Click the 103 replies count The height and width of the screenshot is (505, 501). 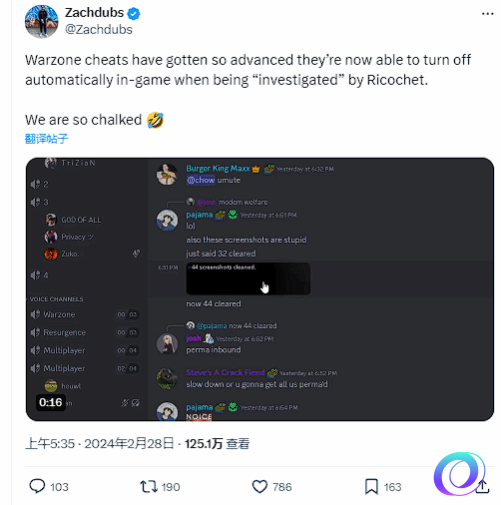tap(59, 487)
